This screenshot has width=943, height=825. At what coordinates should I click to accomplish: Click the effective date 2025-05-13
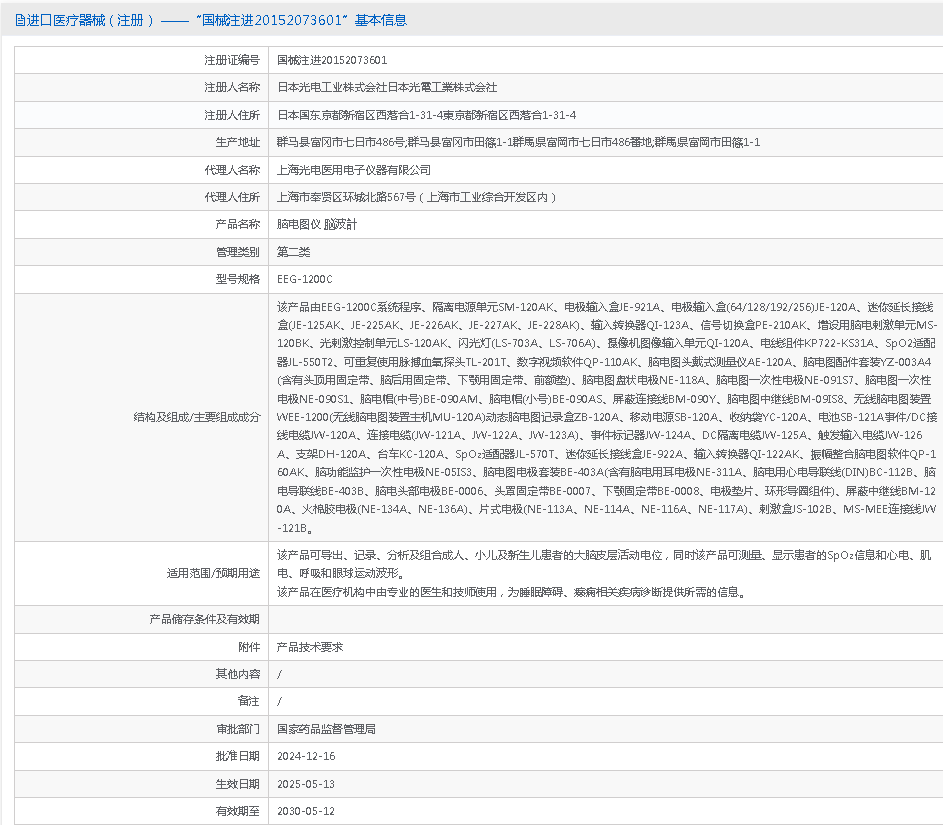click(x=306, y=784)
